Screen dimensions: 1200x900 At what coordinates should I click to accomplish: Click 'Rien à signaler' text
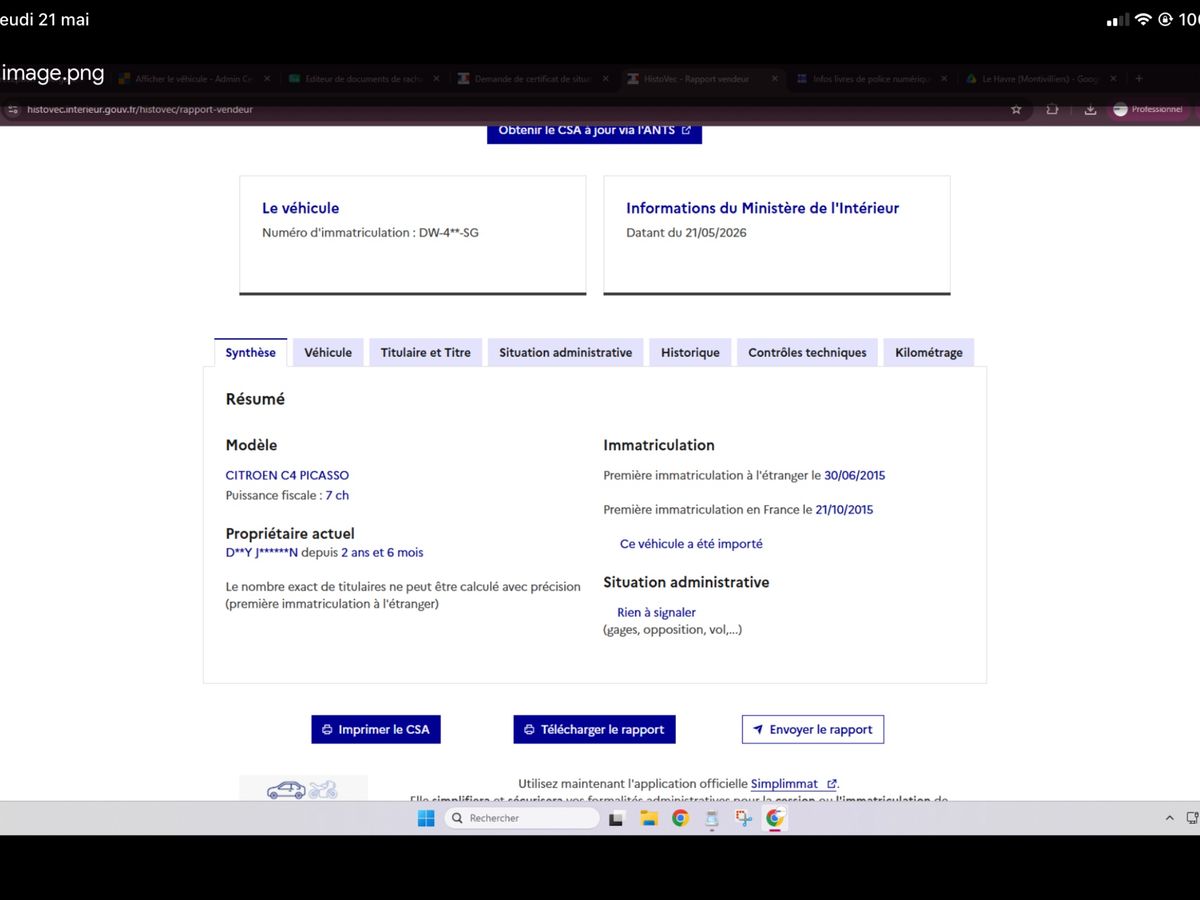click(x=656, y=612)
